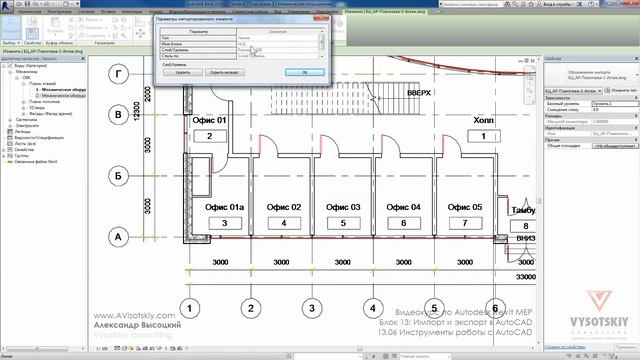Open the type selector dropdown arrow
Viewport: 640px width, 360px height.
click(x=637, y=74)
